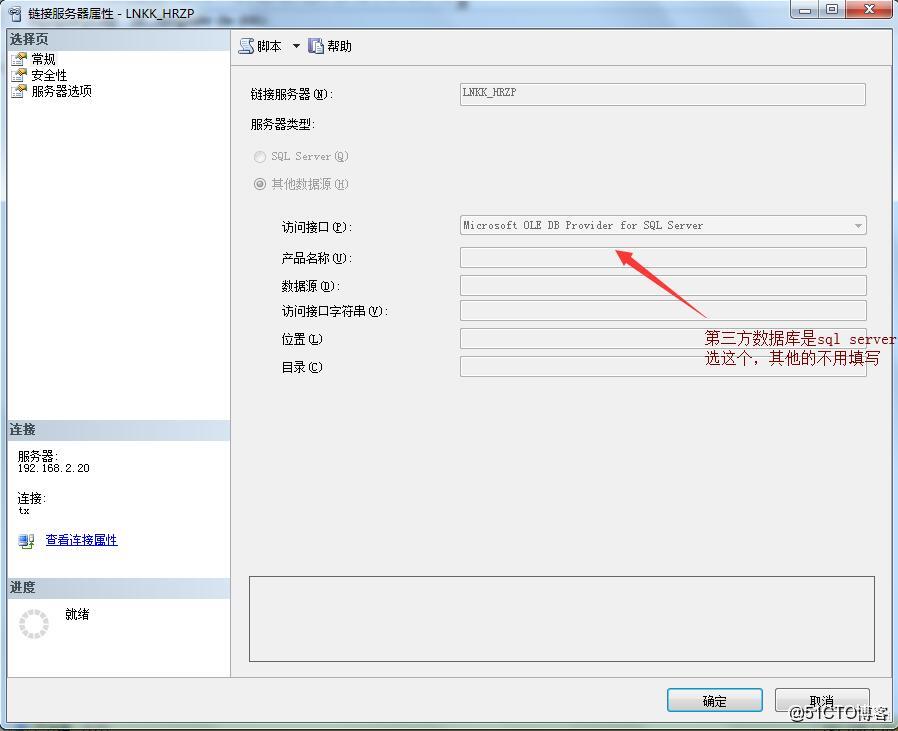Click the 产品名称 input field
The width and height of the screenshot is (898, 731).
pyautogui.click(x=663, y=258)
